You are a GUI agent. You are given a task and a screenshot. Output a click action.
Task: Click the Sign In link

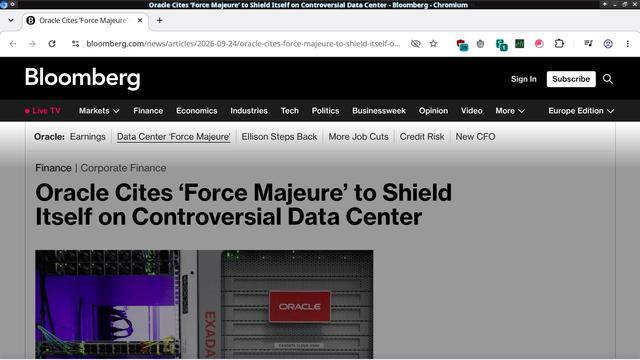(524, 79)
